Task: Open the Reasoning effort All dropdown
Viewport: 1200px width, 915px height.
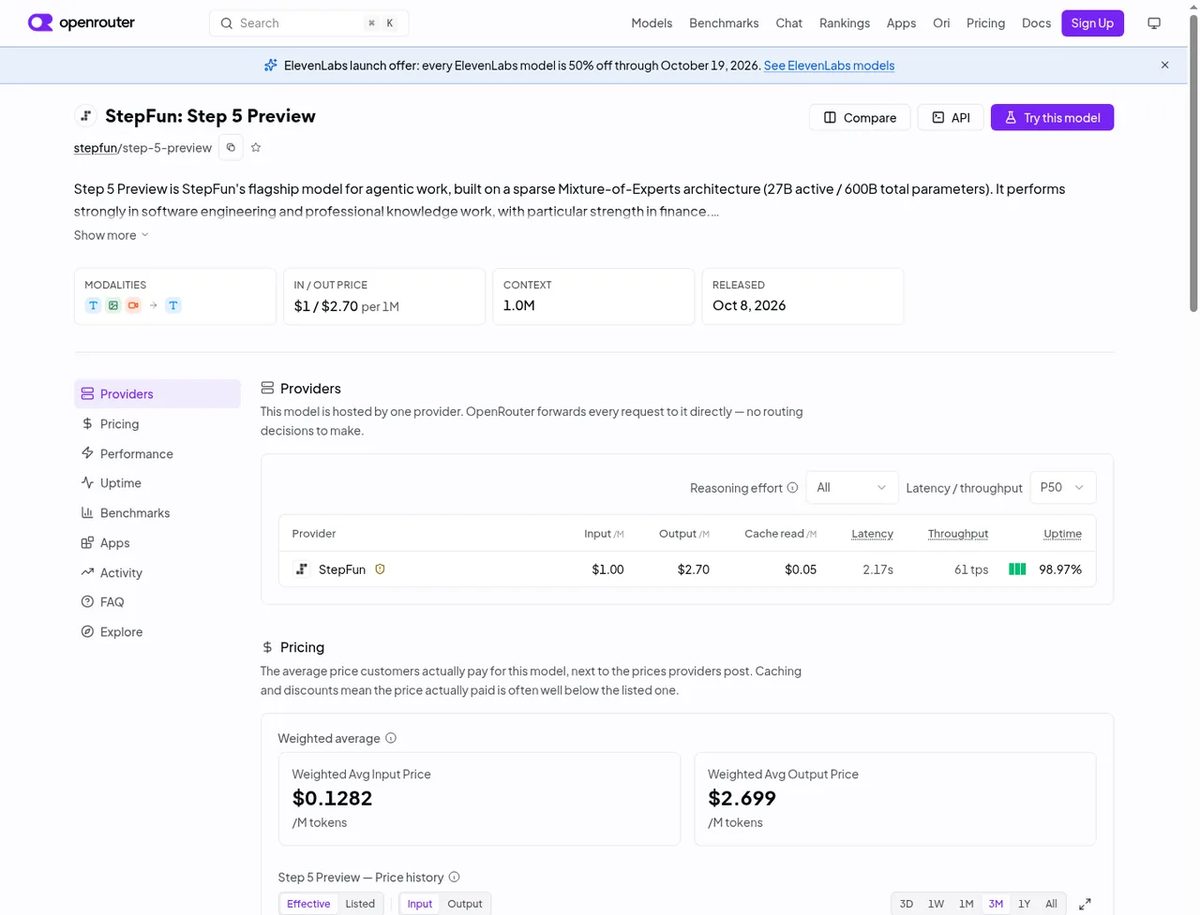Action: pyautogui.click(x=851, y=488)
